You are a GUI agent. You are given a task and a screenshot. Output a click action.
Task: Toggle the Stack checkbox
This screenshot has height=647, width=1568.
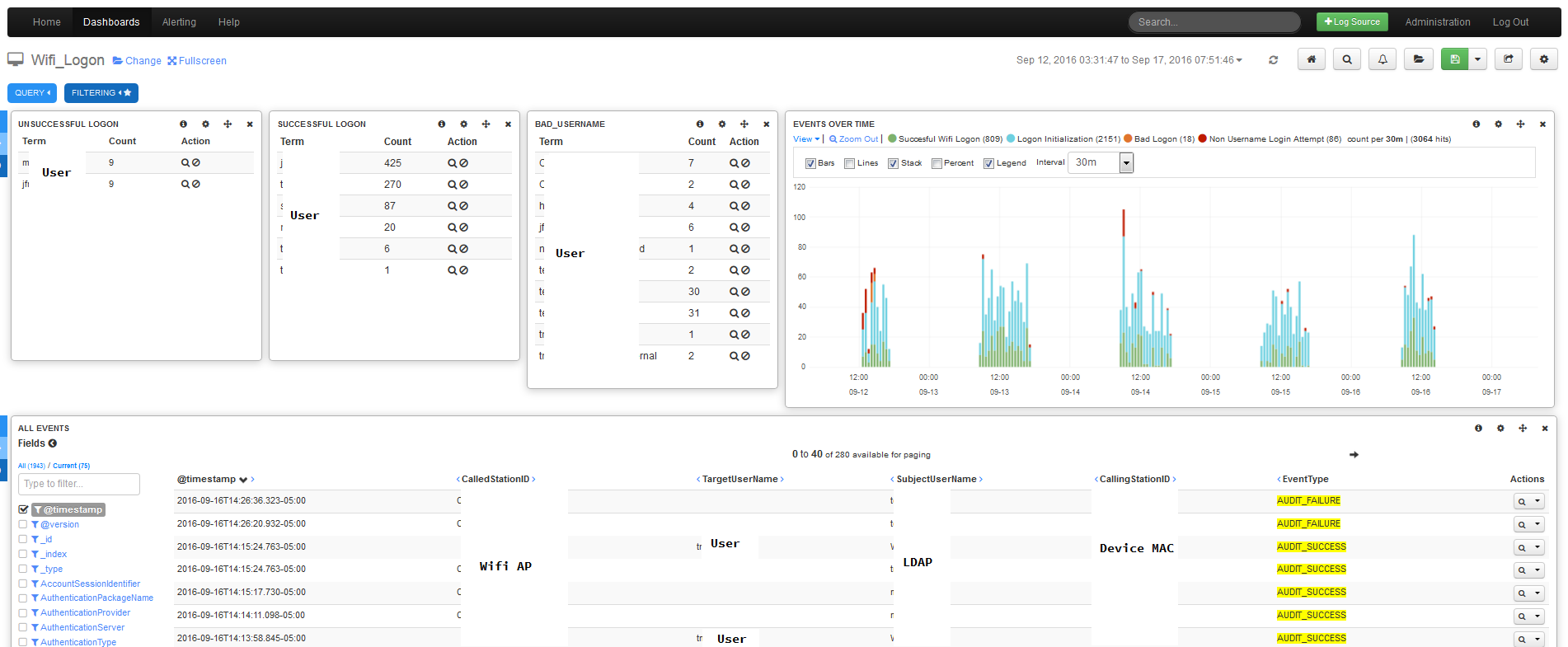[x=893, y=163]
